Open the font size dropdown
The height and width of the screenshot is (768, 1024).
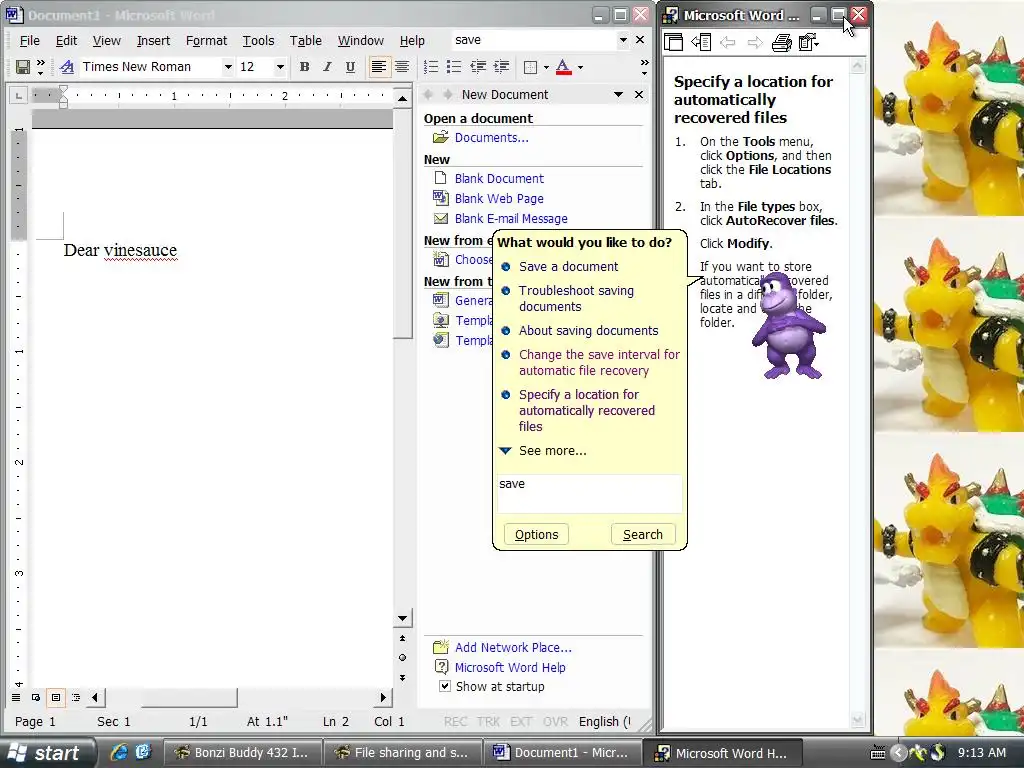(280, 67)
